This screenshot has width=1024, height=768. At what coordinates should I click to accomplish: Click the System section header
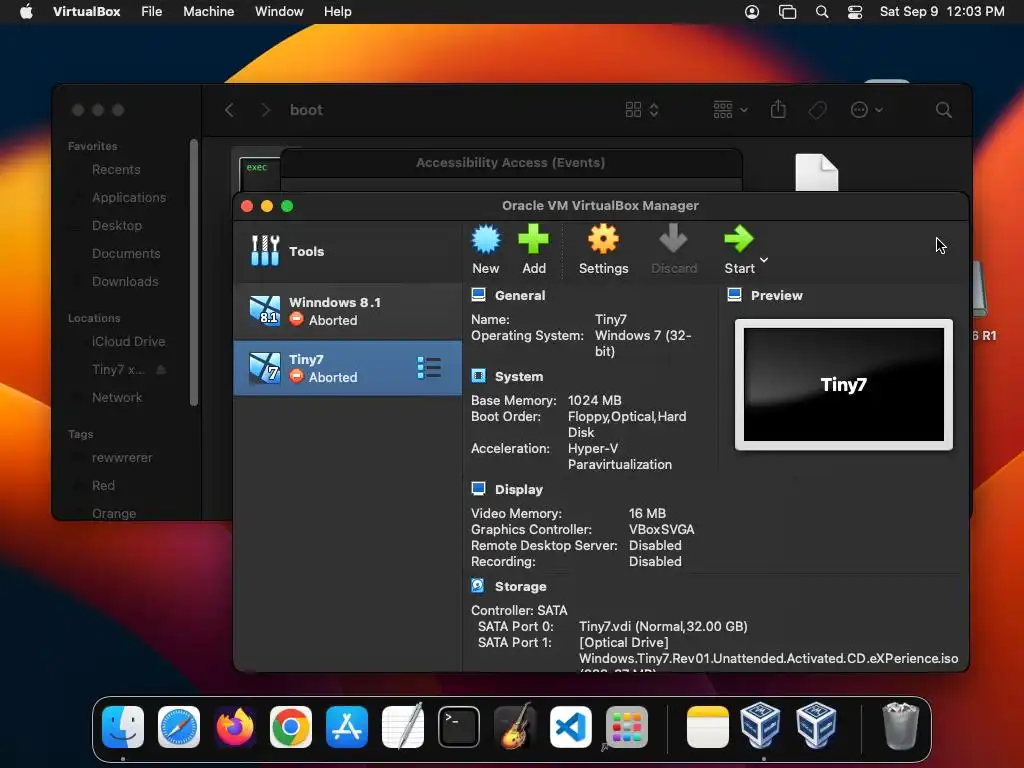[x=519, y=376]
